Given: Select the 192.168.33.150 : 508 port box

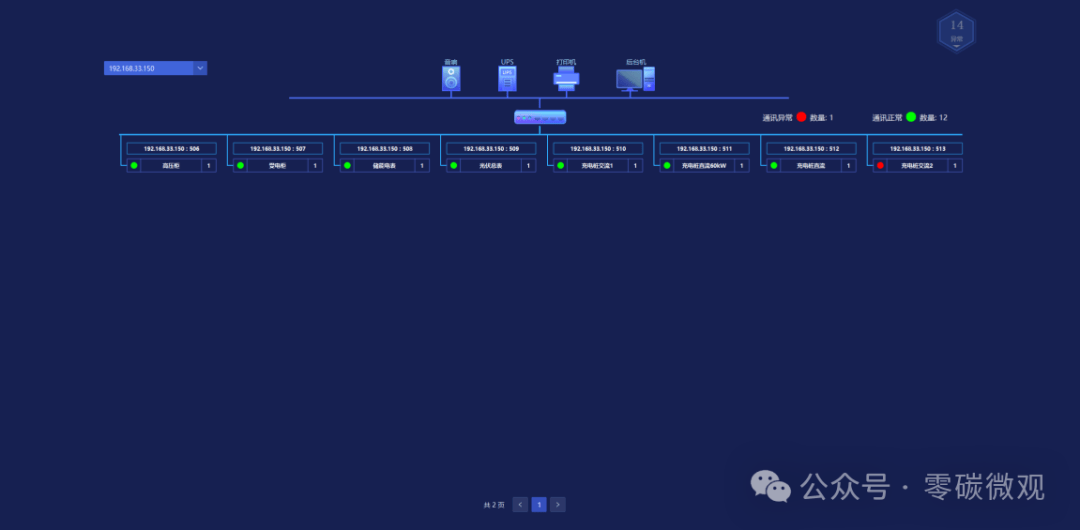Looking at the screenshot, I should coord(384,148).
